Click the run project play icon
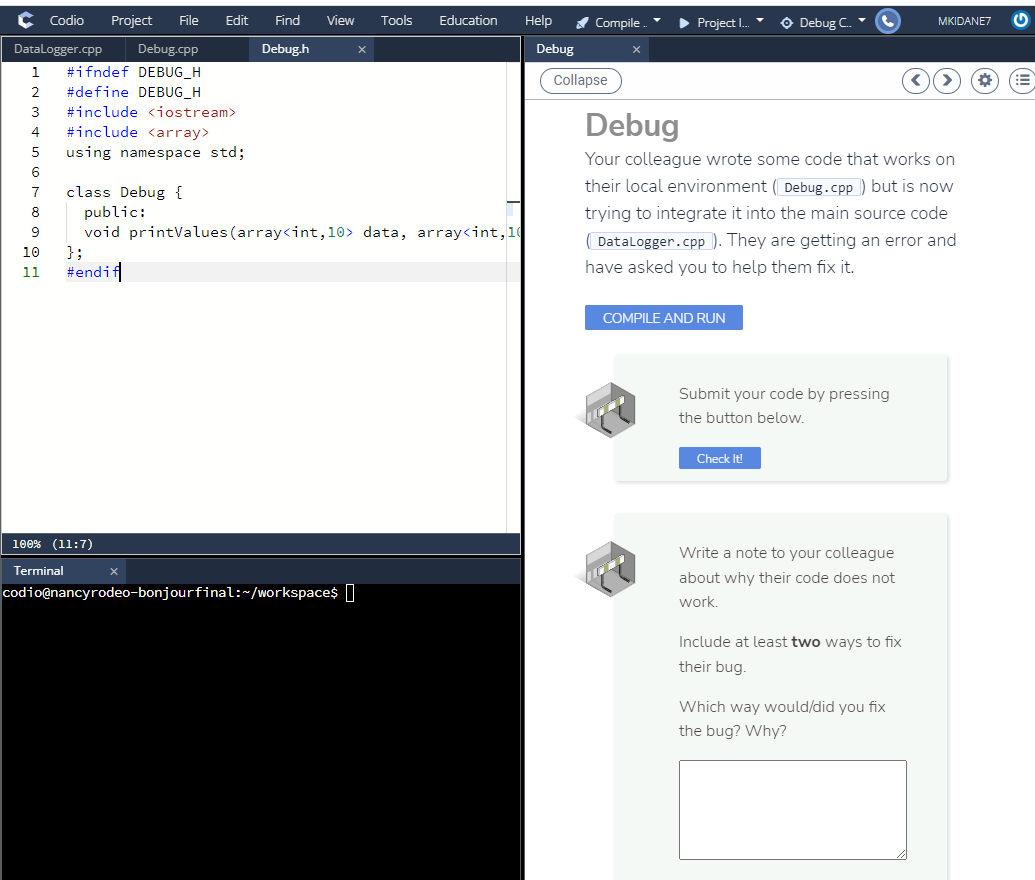 684,20
